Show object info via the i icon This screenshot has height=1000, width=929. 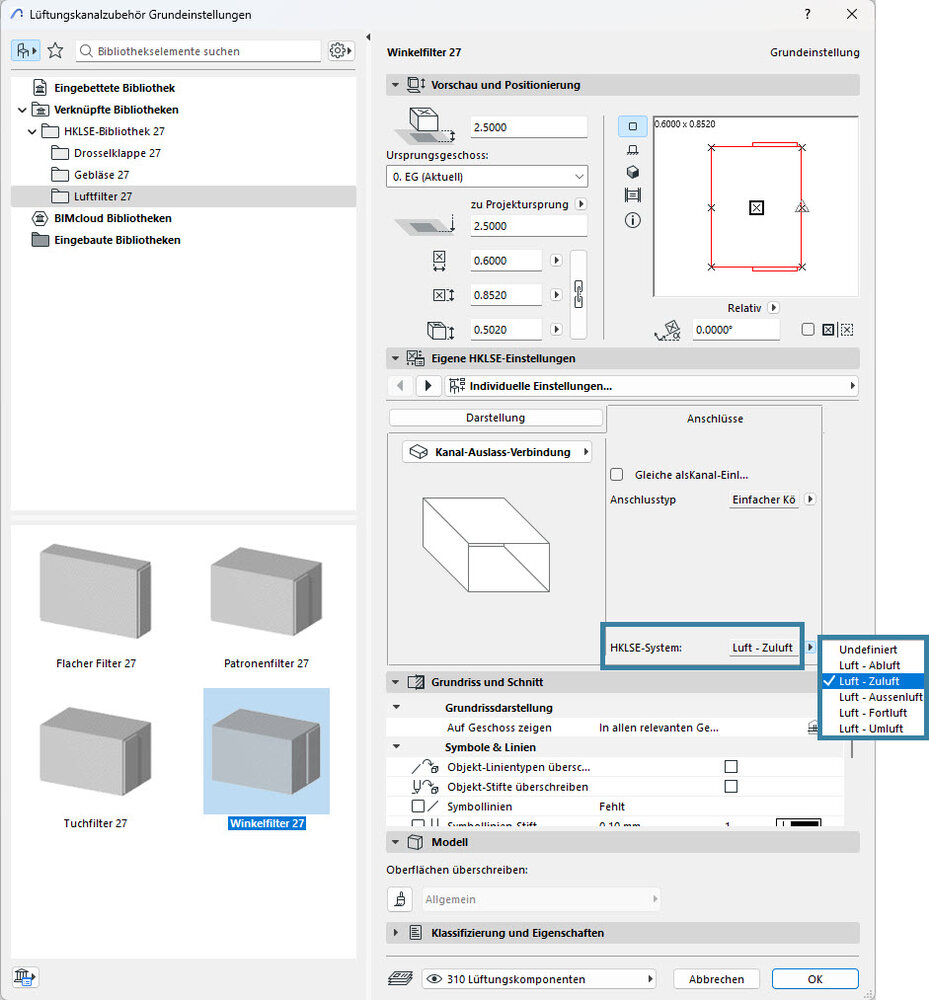coord(633,220)
